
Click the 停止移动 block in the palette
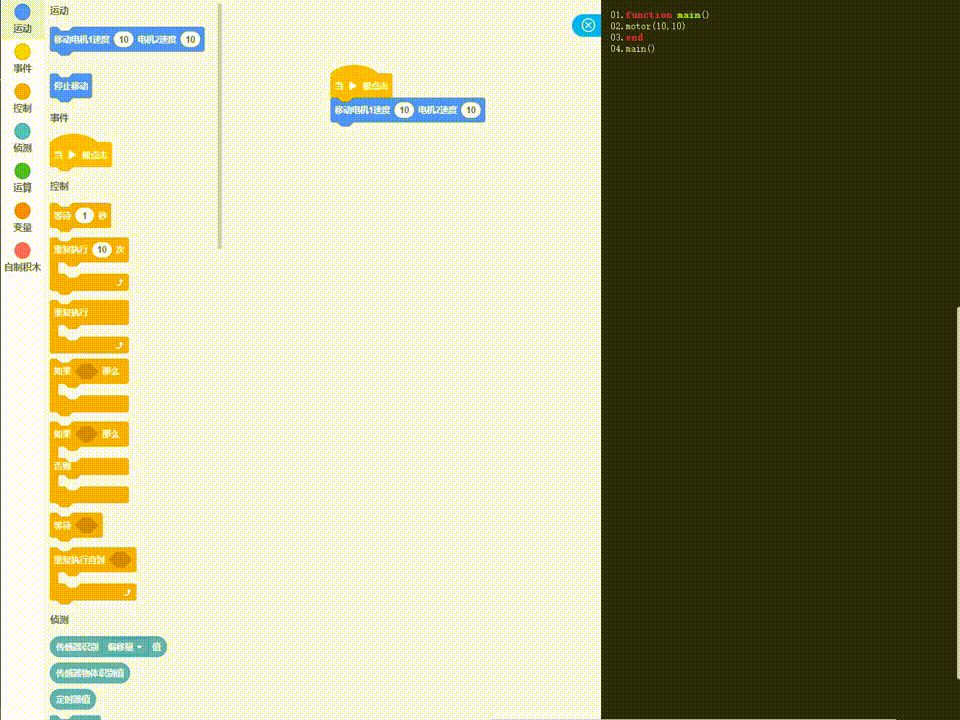(70, 87)
